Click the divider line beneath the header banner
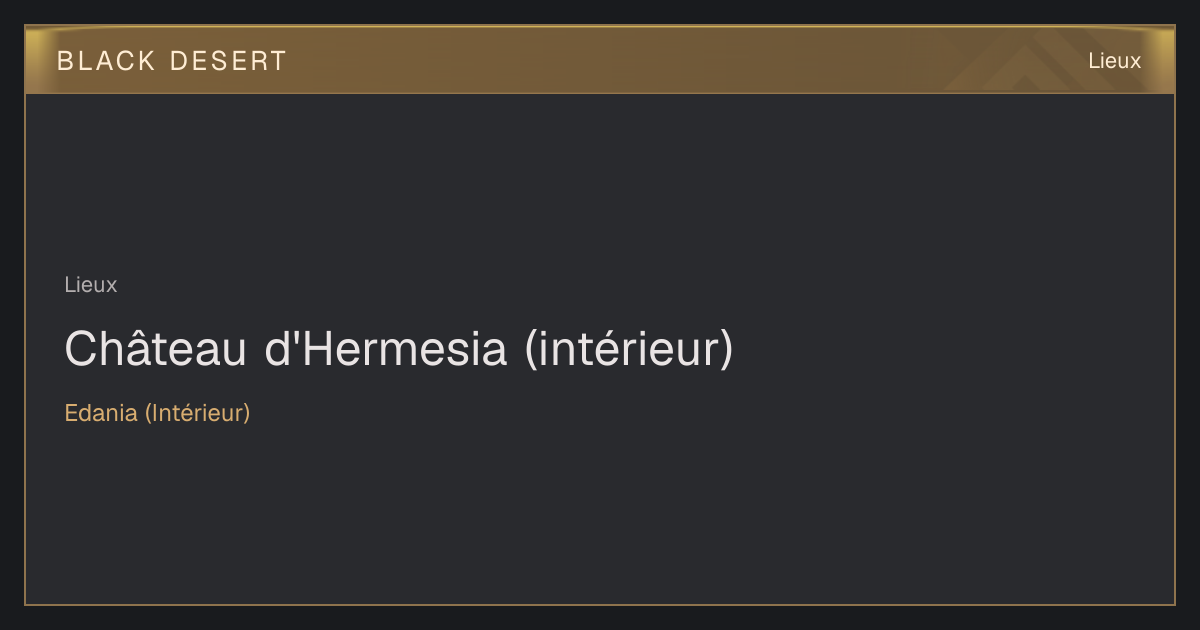Image resolution: width=1200 pixels, height=630 pixels. tap(600, 93)
